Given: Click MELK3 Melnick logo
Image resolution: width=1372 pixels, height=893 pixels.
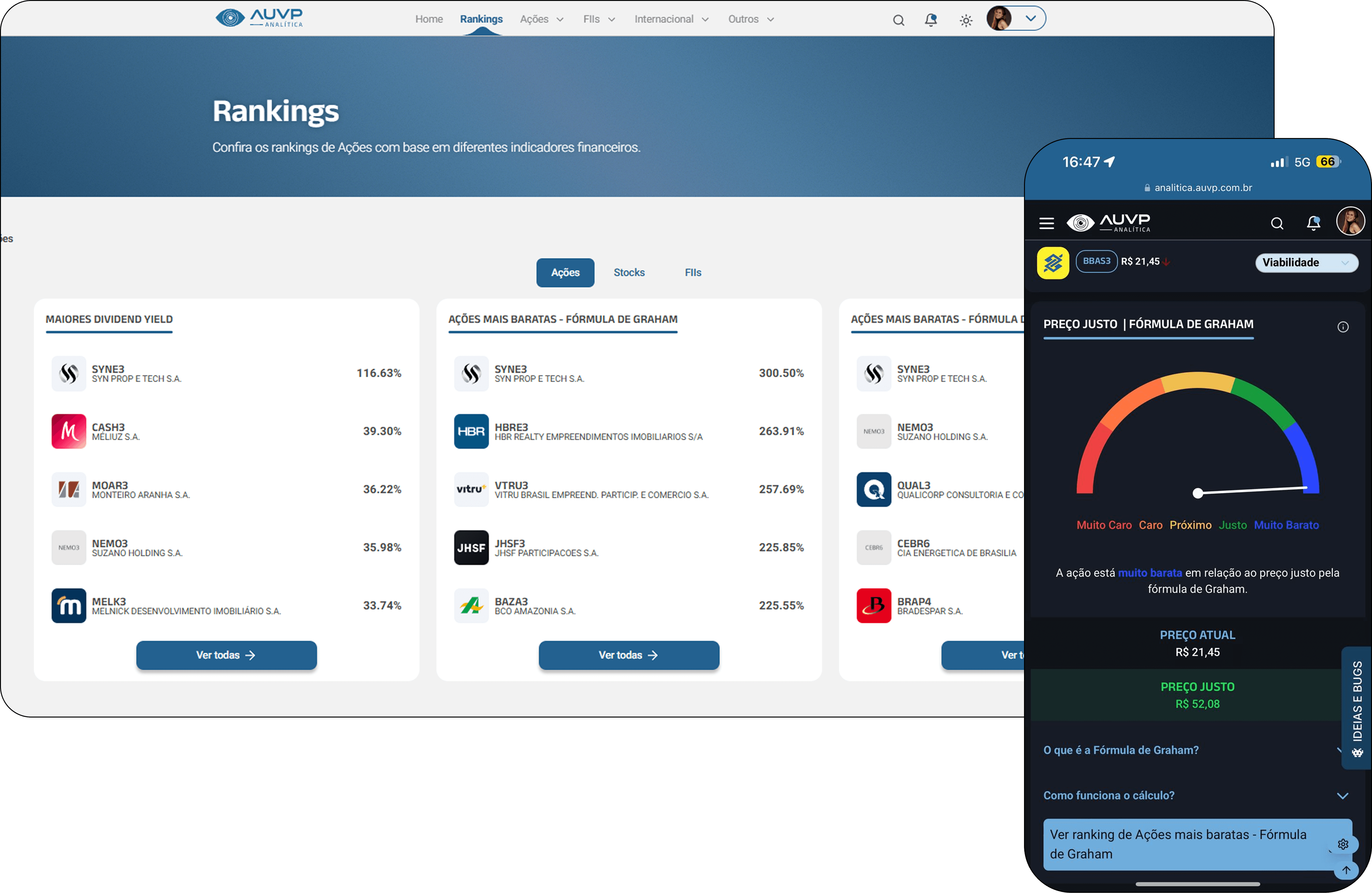Looking at the screenshot, I should coord(69,606).
